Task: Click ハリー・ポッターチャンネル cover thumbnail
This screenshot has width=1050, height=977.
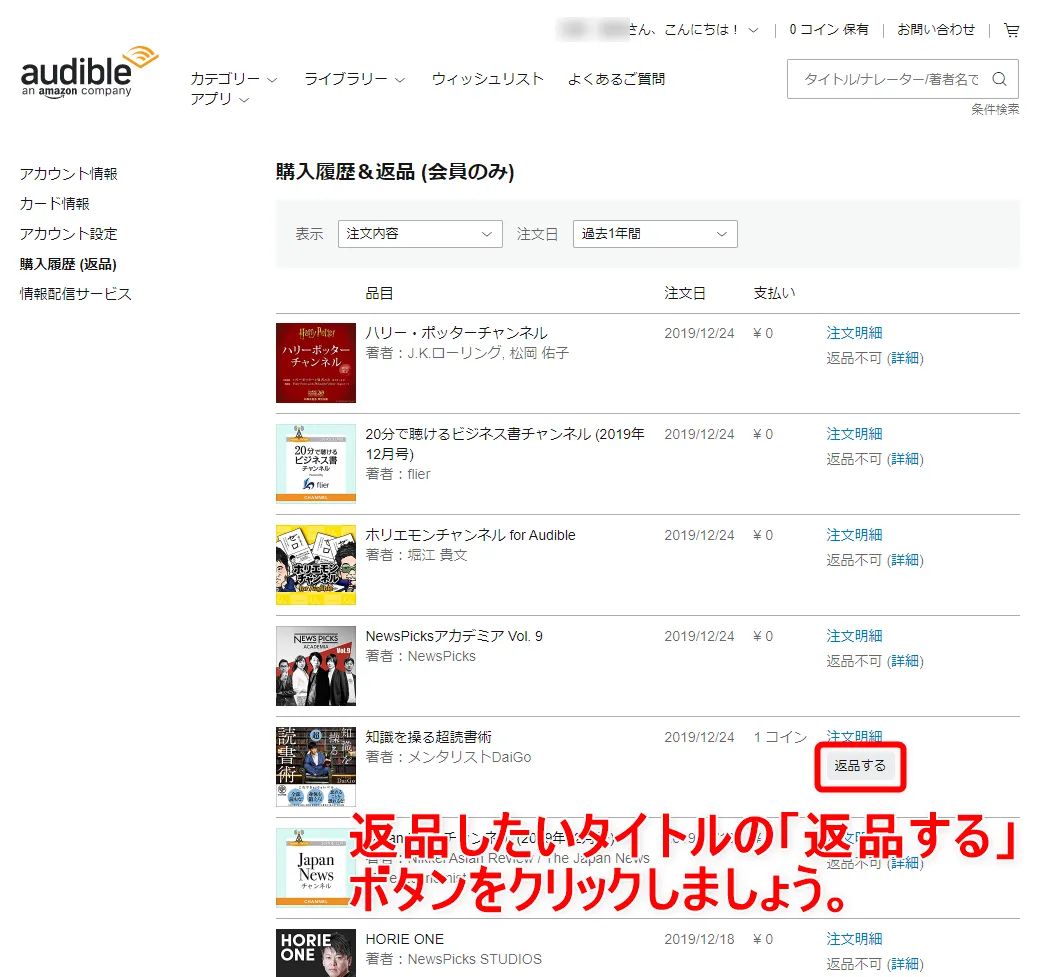Action: pyautogui.click(x=316, y=363)
